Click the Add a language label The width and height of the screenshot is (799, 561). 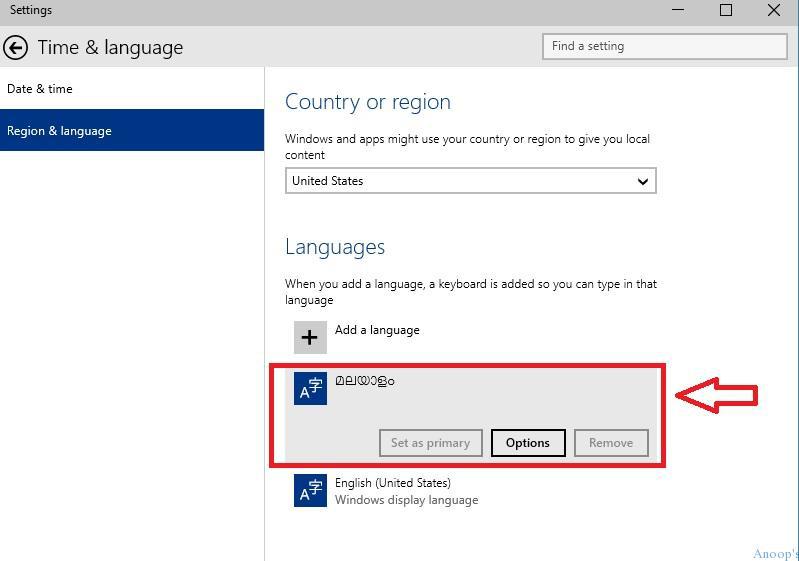pos(377,330)
